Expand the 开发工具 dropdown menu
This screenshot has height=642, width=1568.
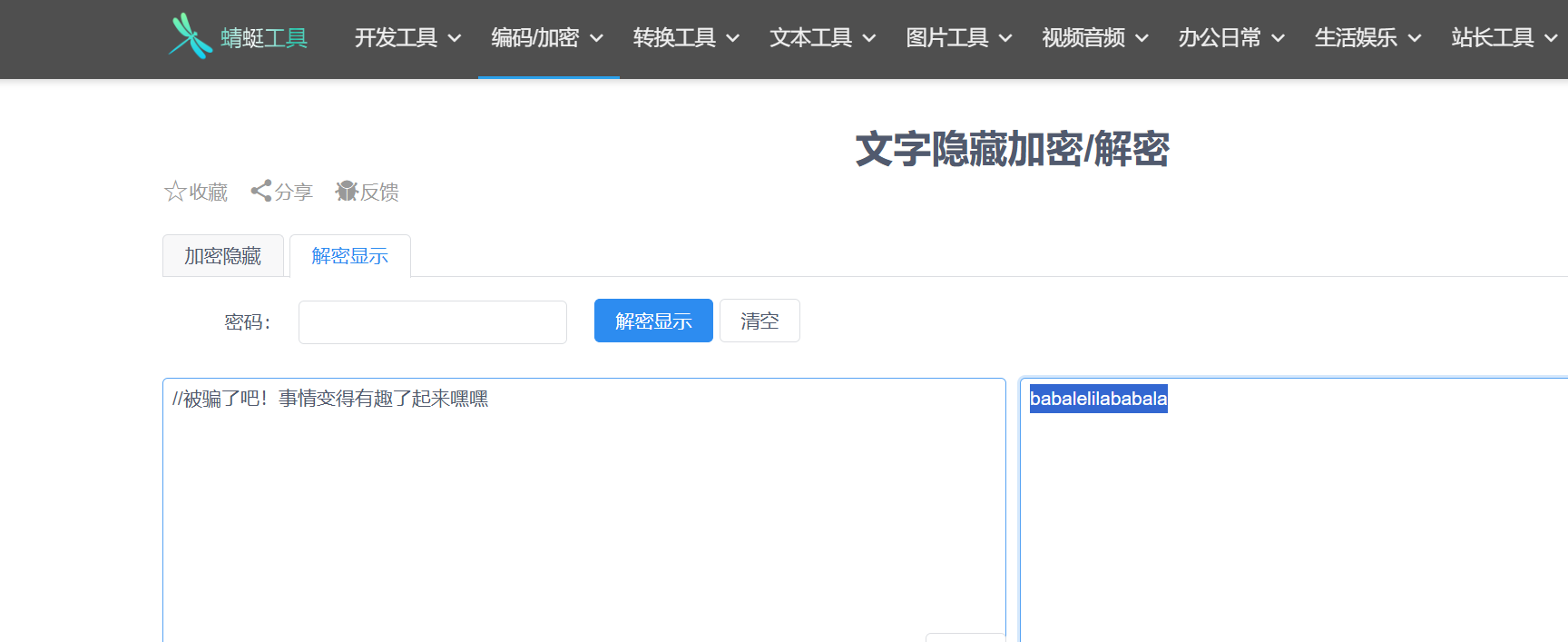pyautogui.click(x=407, y=38)
